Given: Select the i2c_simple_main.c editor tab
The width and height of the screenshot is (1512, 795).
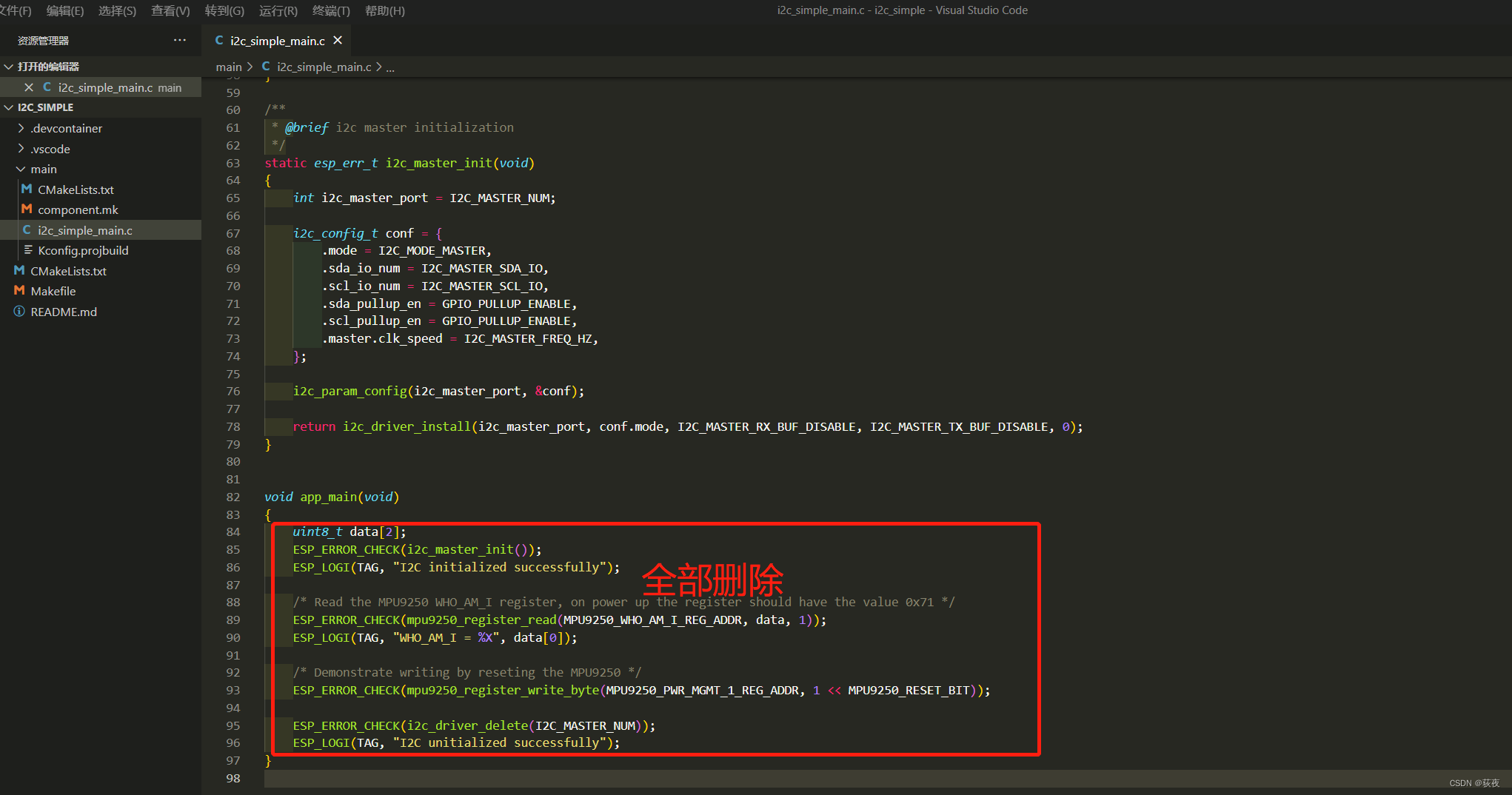Looking at the screenshot, I should 276,41.
